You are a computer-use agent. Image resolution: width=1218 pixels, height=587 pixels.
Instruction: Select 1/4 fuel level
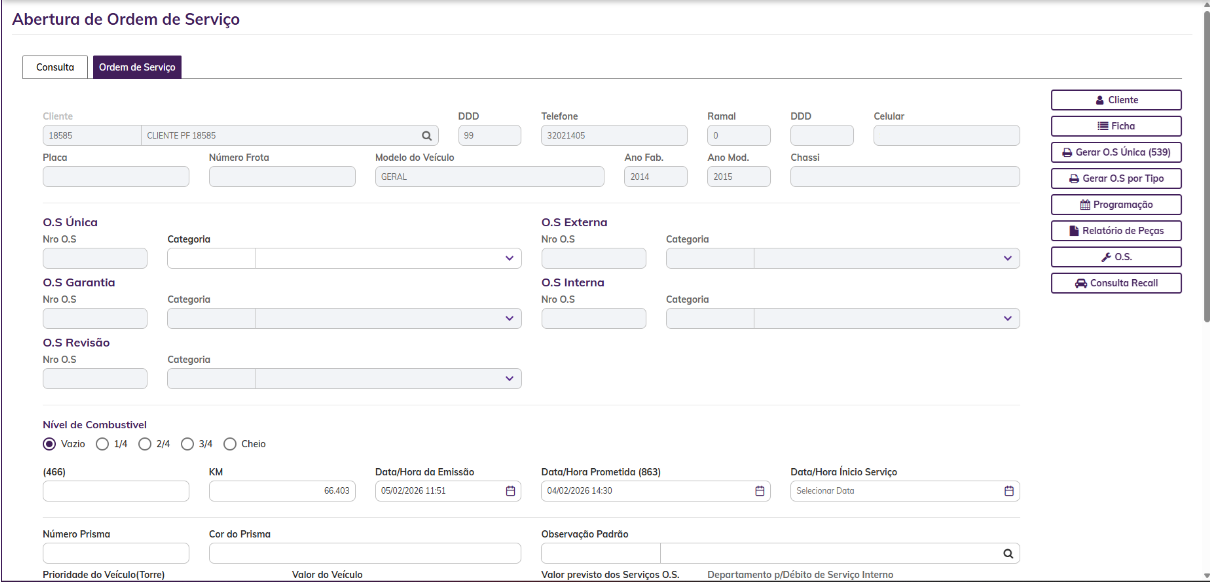click(x=102, y=444)
